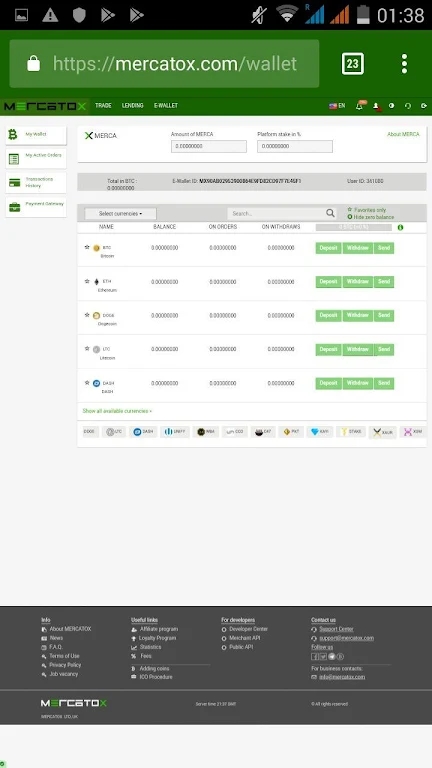Screen dimensions: 432x768
Task: Click the search magnifier icon
Action: click(331, 213)
